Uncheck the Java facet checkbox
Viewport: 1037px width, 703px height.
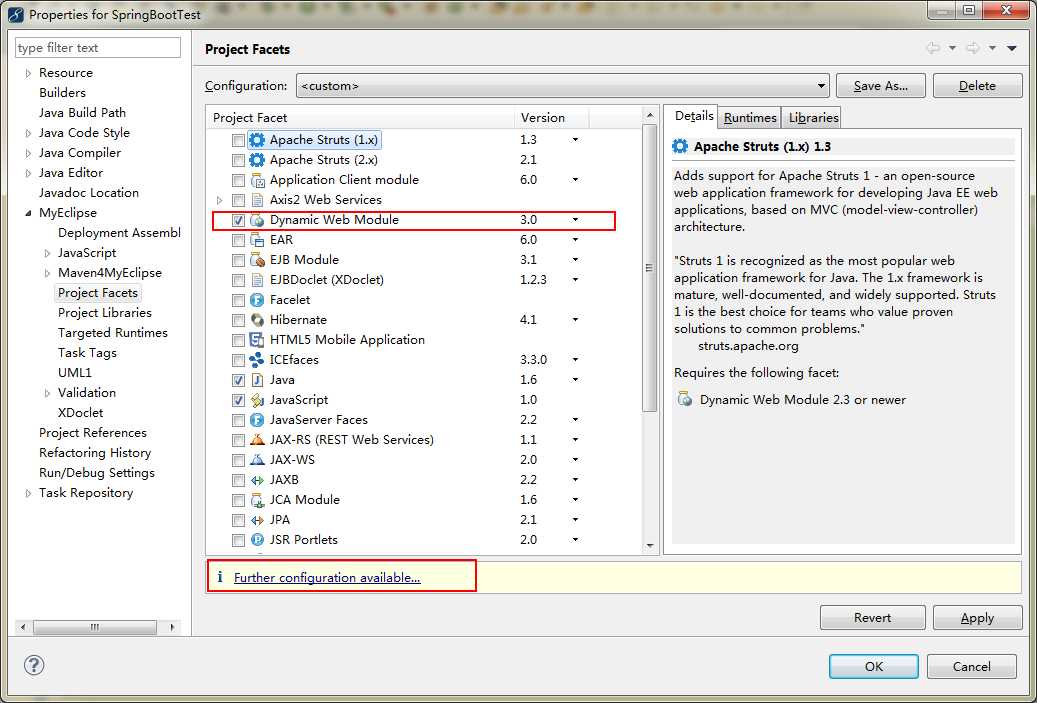point(238,380)
